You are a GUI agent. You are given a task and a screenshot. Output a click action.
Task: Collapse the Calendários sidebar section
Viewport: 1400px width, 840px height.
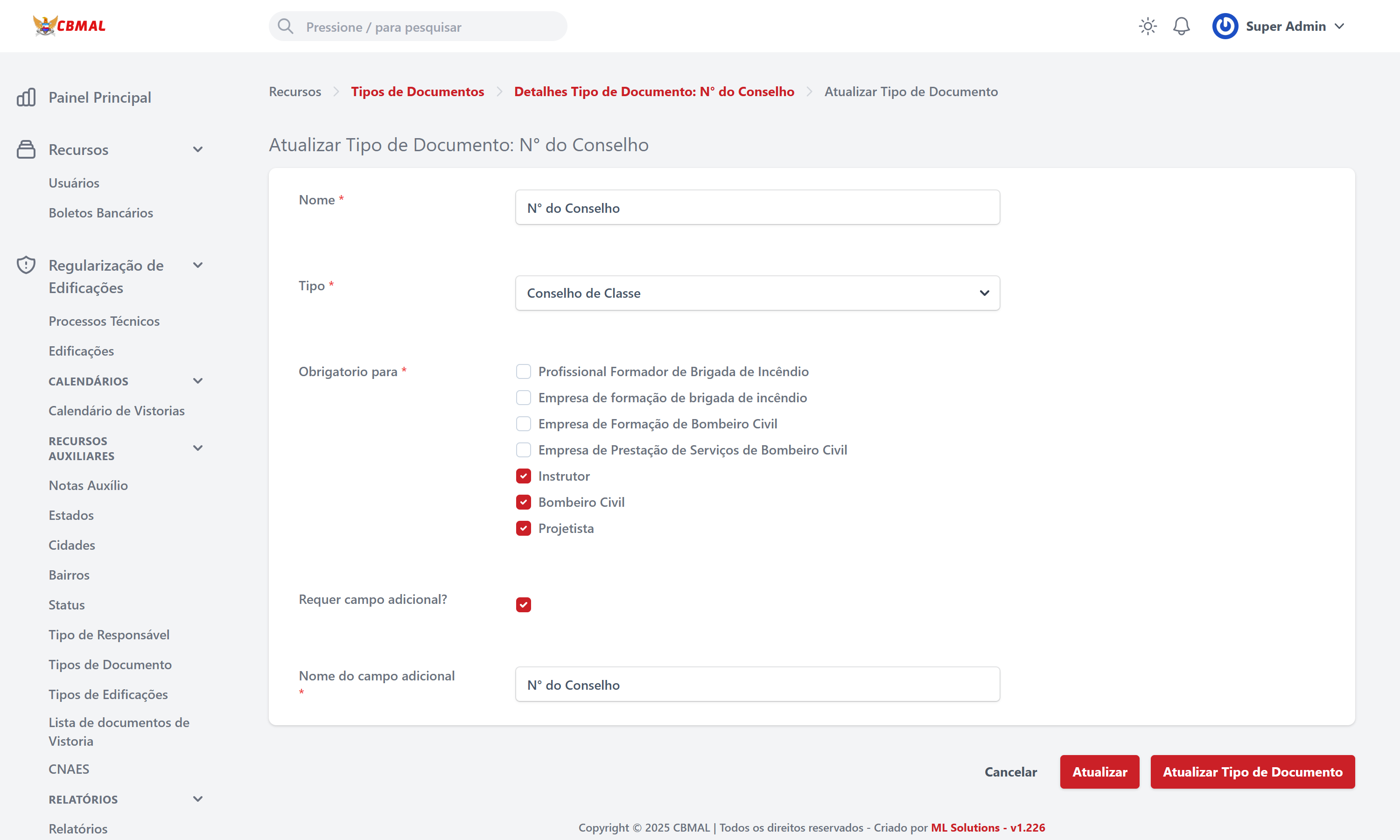(x=197, y=381)
